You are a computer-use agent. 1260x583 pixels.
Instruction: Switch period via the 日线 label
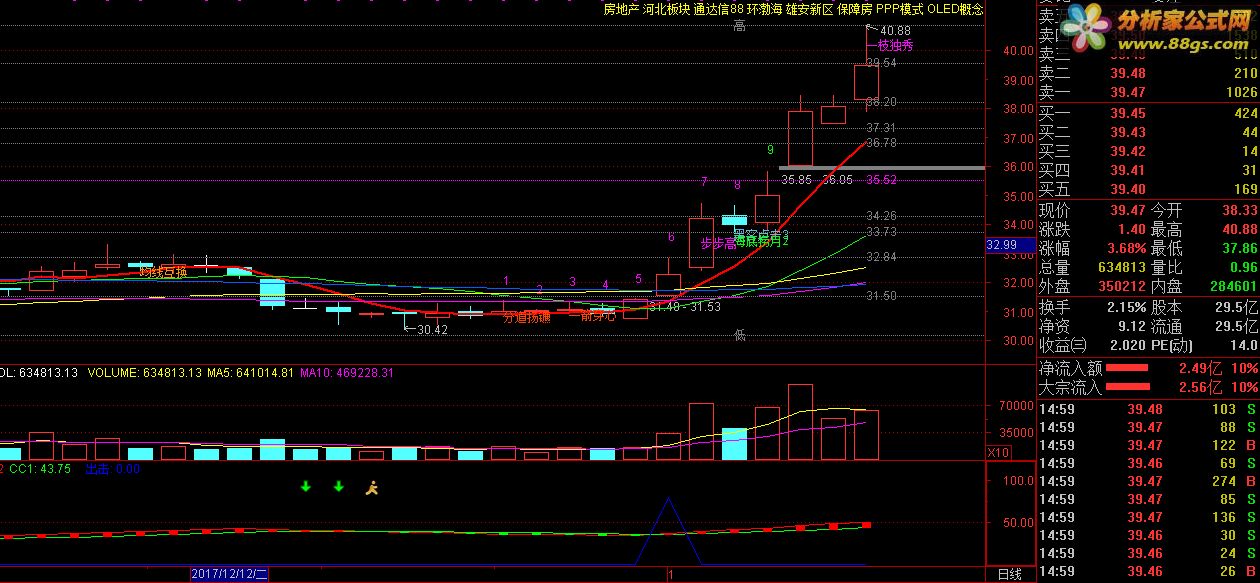coord(1010,574)
